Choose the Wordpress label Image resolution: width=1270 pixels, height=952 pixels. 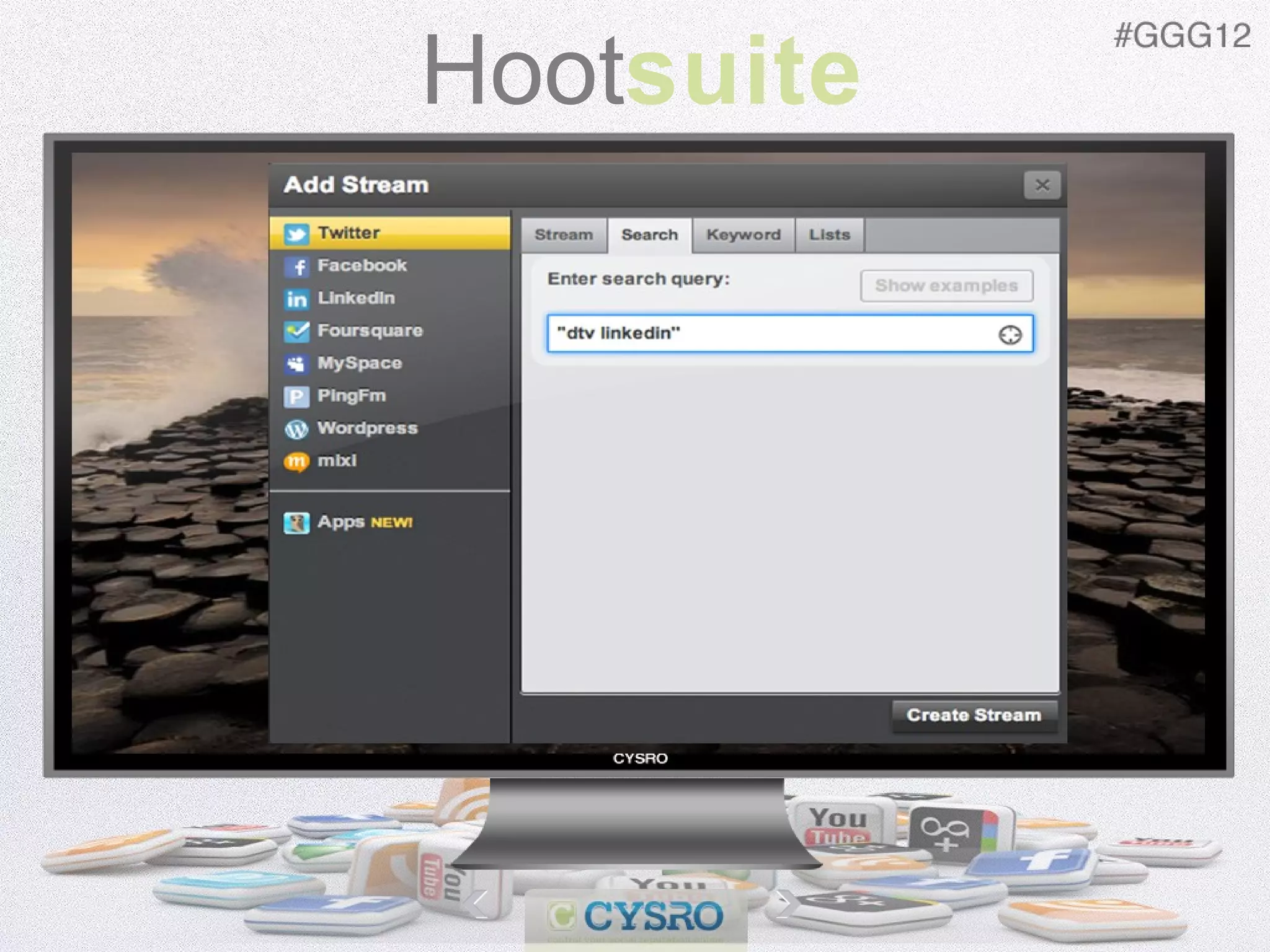pos(368,428)
